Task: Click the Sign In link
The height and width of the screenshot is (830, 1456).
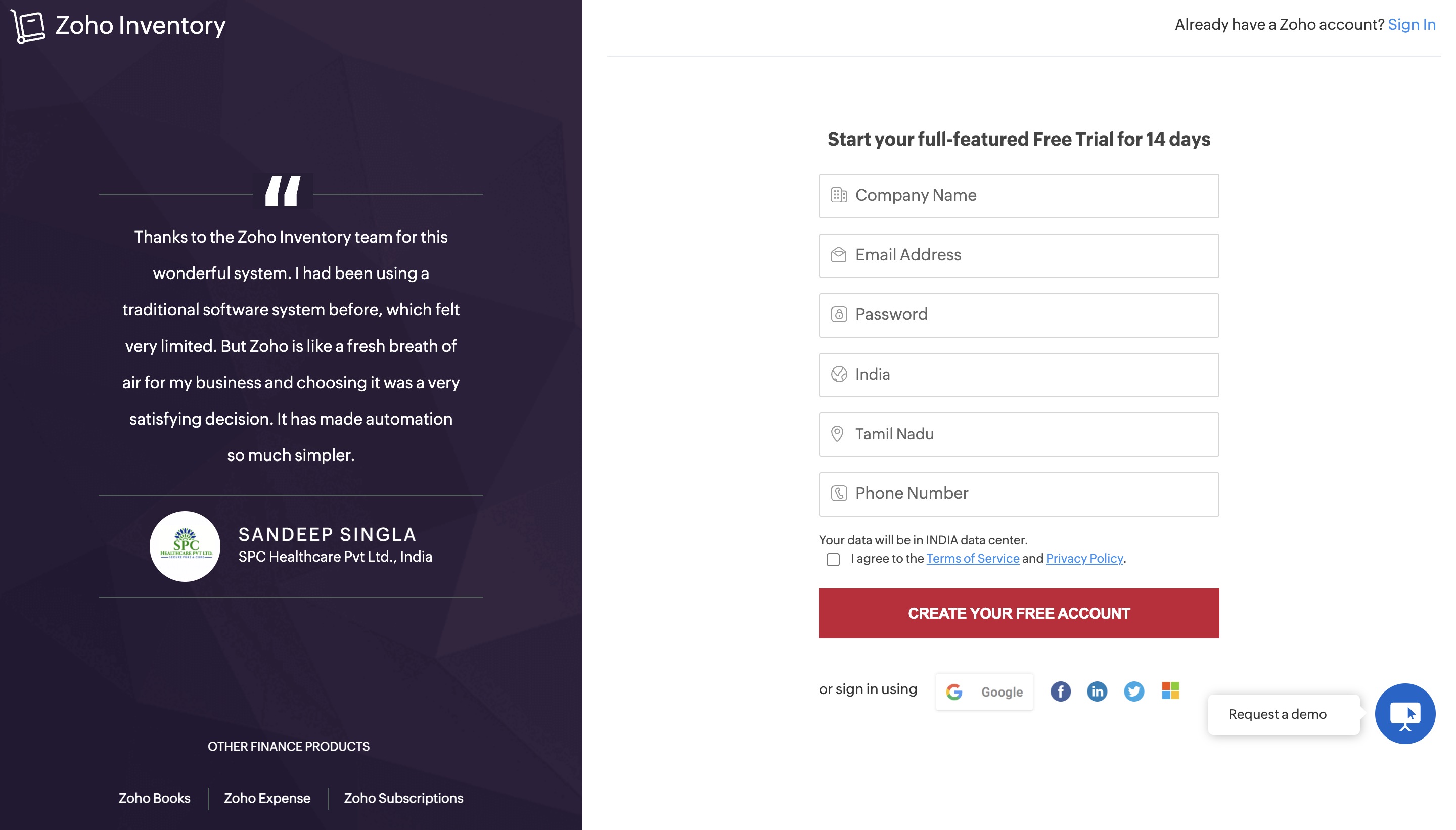Action: tap(1415, 25)
